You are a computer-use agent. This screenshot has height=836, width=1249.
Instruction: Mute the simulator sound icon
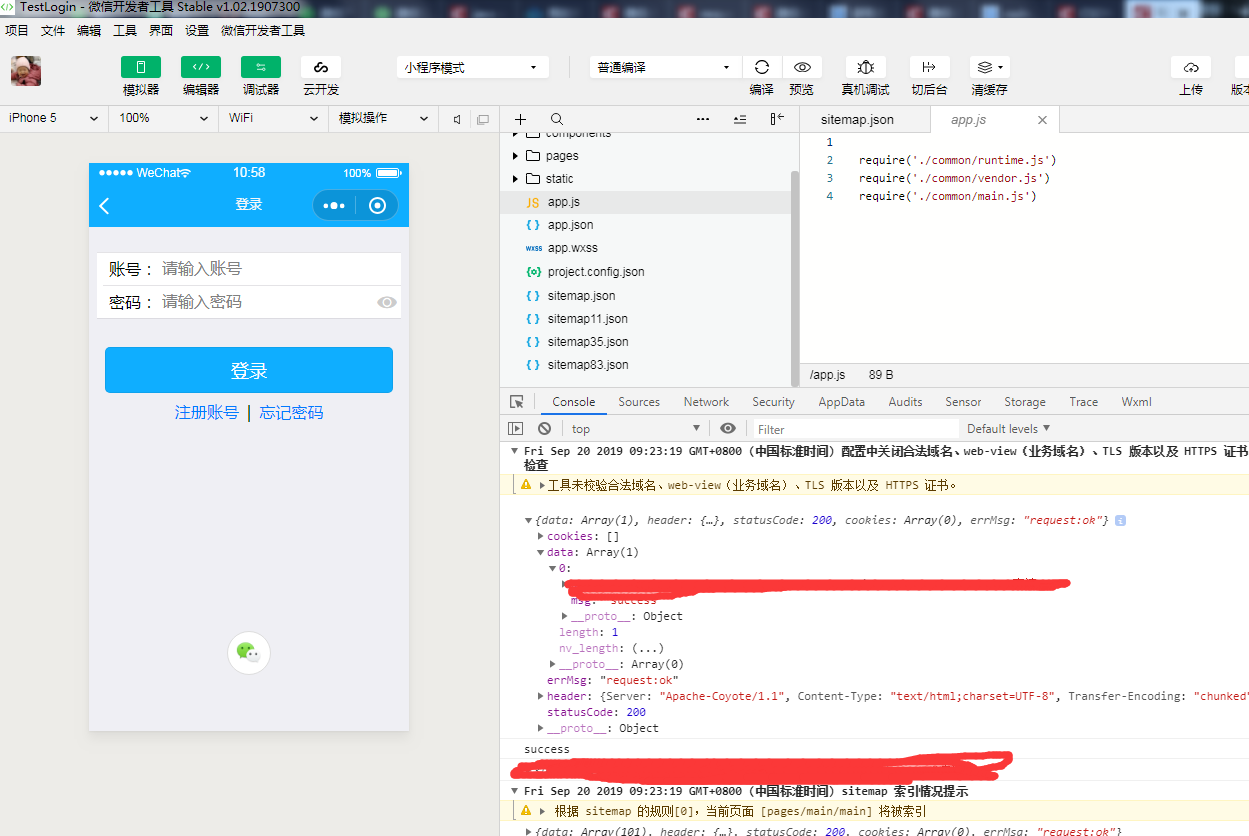pos(457,119)
